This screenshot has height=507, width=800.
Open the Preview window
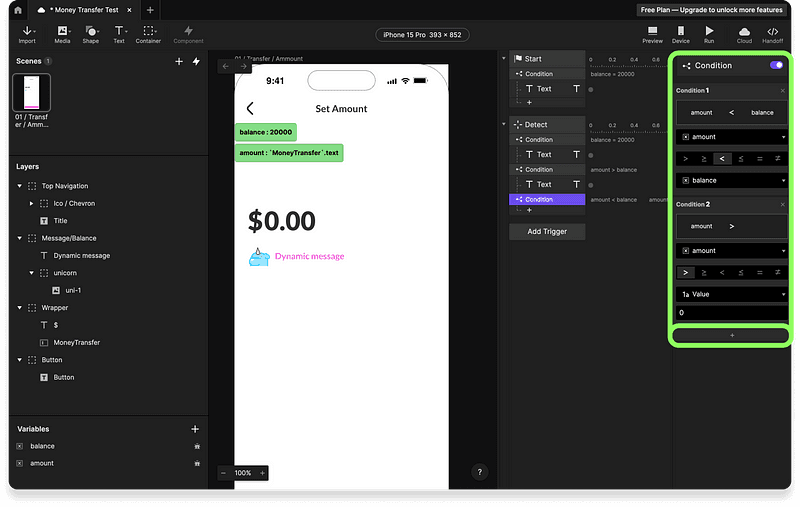pyautogui.click(x=652, y=35)
